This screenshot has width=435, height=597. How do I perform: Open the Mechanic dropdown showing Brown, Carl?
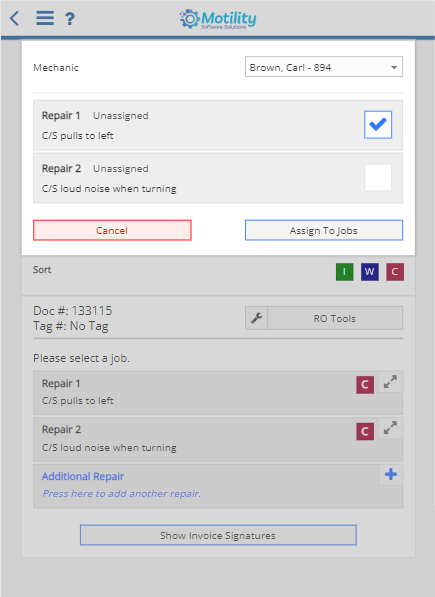[324, 67]
